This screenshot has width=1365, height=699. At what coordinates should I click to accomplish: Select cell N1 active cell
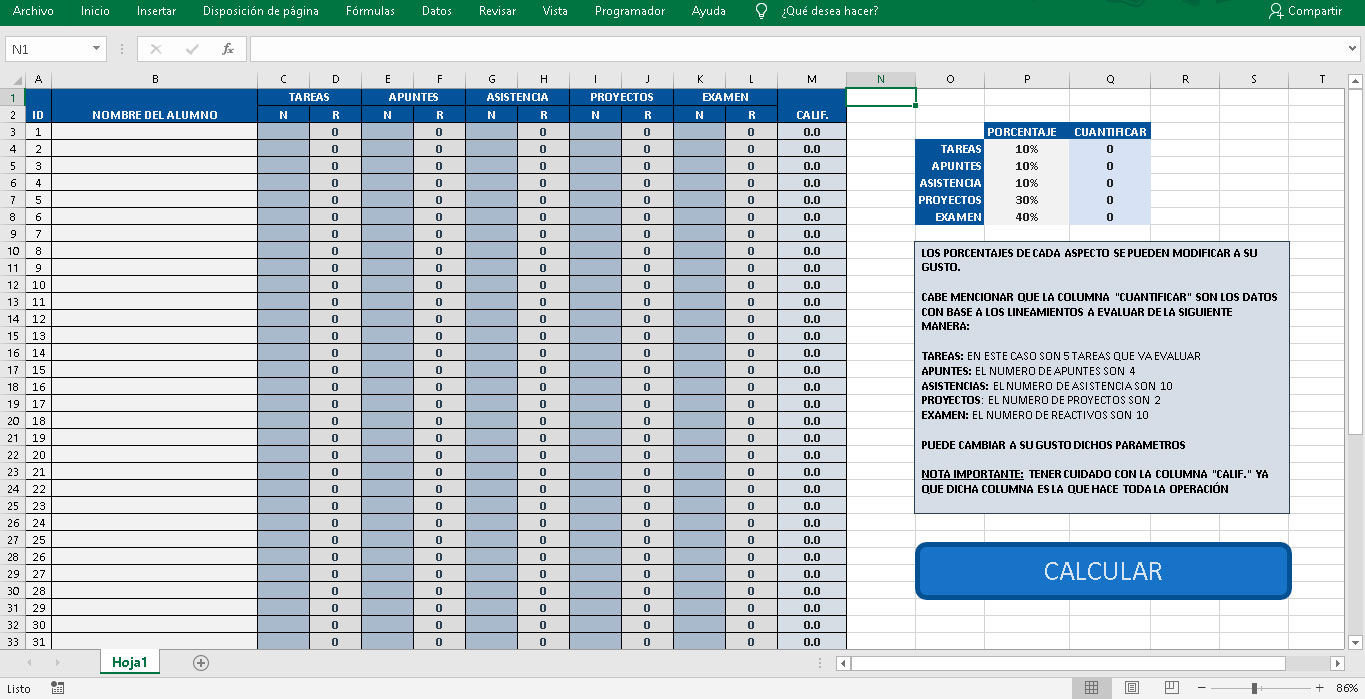(880, 97)
